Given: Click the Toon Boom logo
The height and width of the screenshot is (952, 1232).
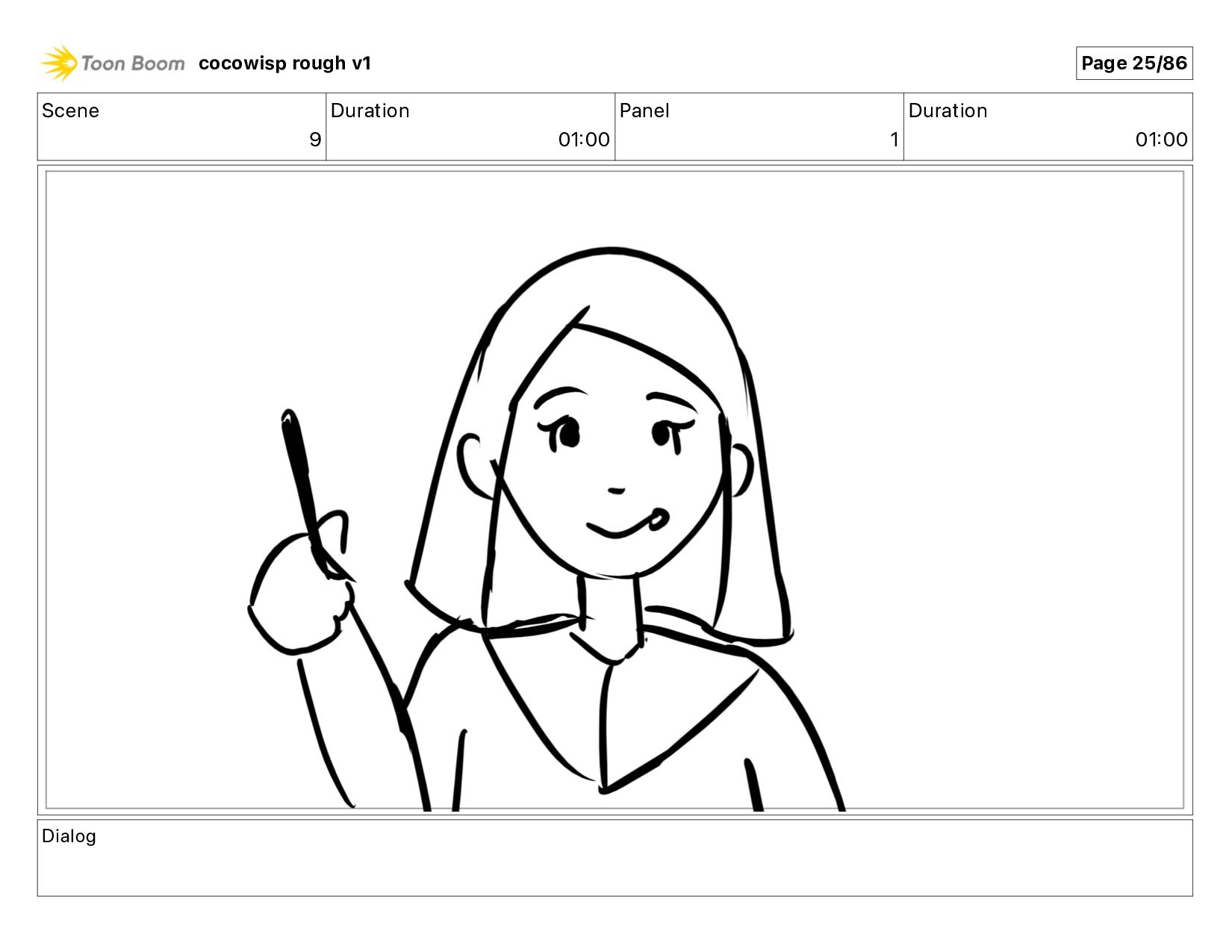Looking at the screenshot, I should pos(112,63).
